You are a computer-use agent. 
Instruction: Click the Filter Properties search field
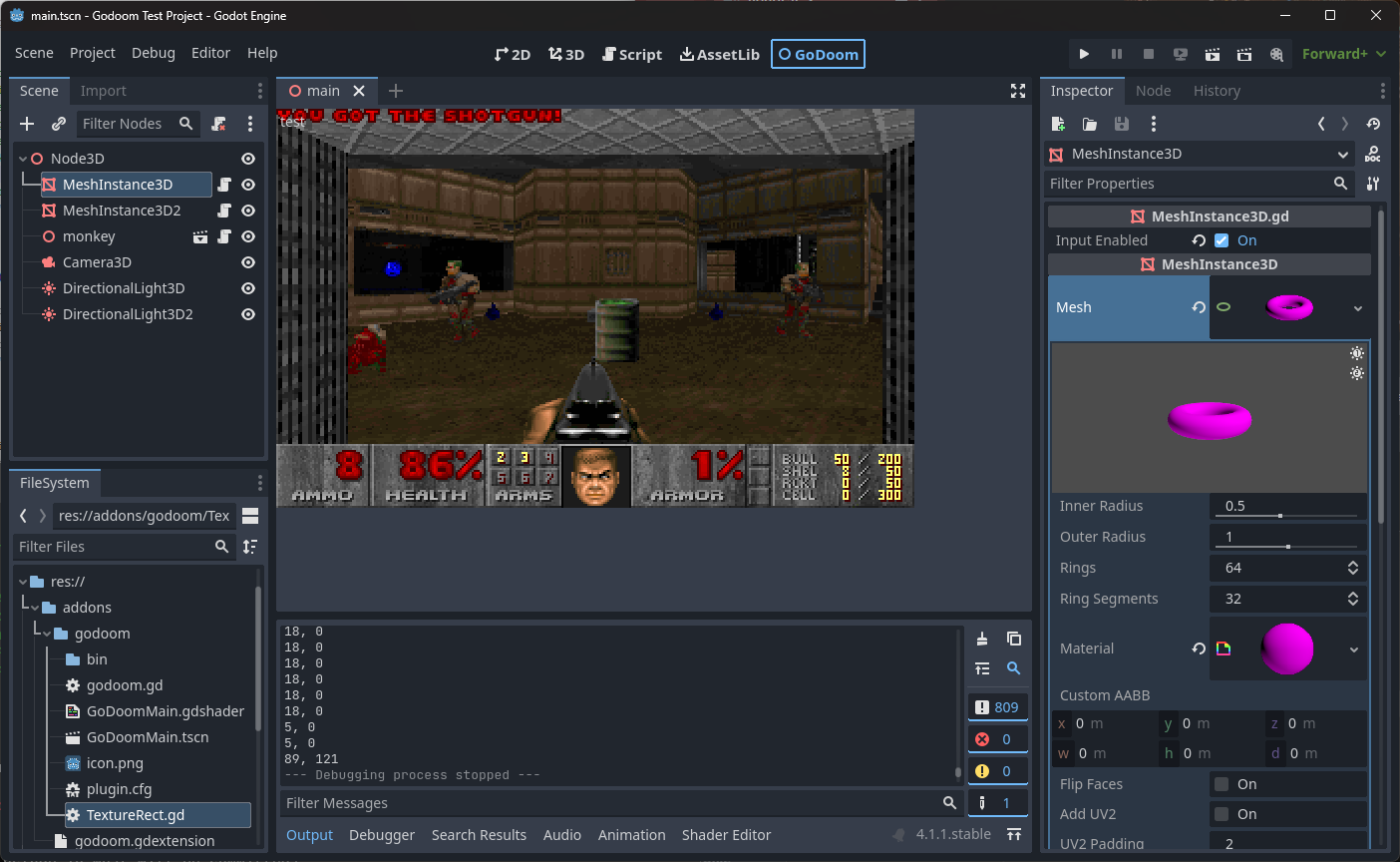tap(1201, 184)
